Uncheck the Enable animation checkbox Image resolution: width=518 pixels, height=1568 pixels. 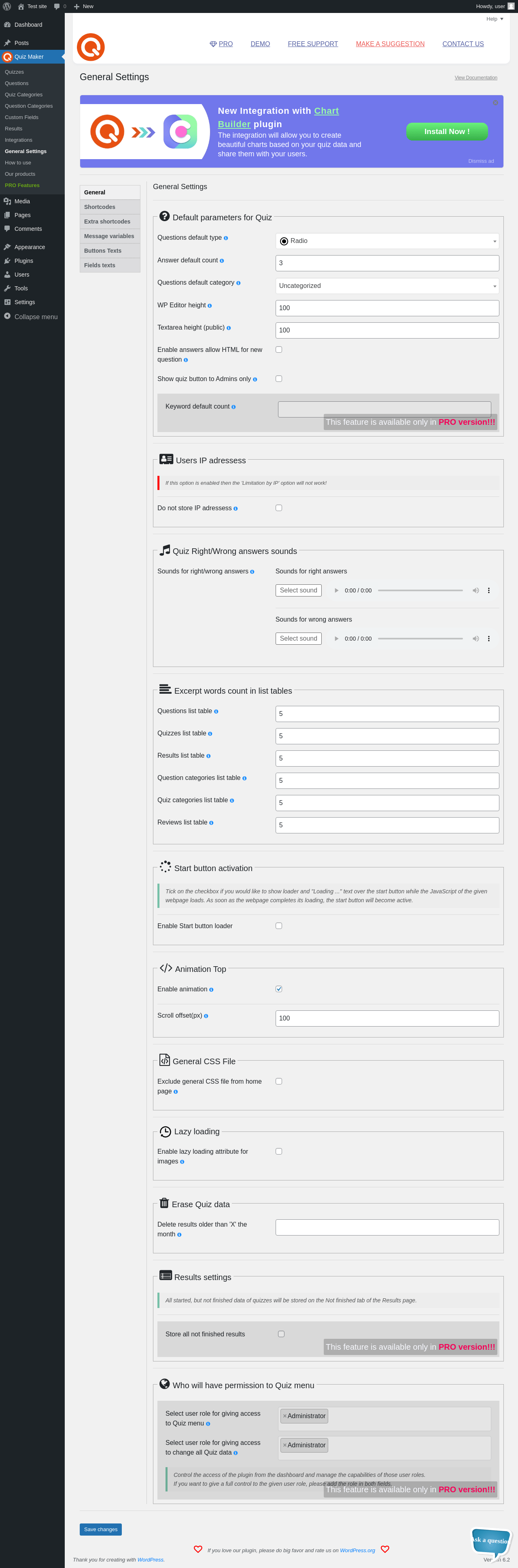[x=278, y=989]
